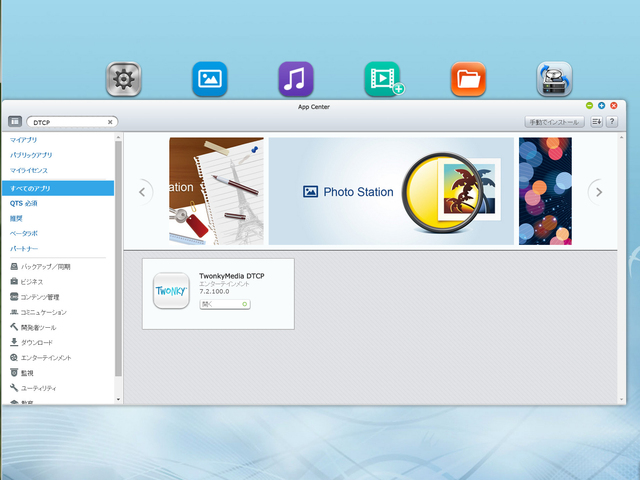Open the Control Panel gear desktop icon

click(x=124, y=79)
